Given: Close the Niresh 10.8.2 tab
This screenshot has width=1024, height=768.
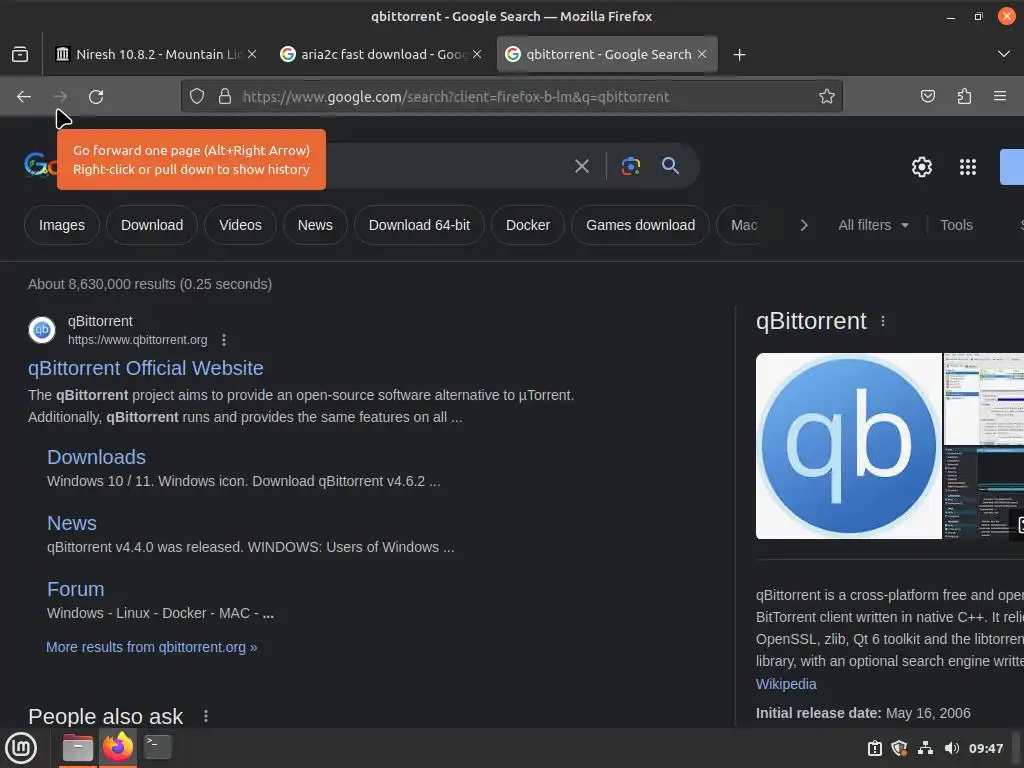Looking at the screenshot, I should [x=252, y=54].
